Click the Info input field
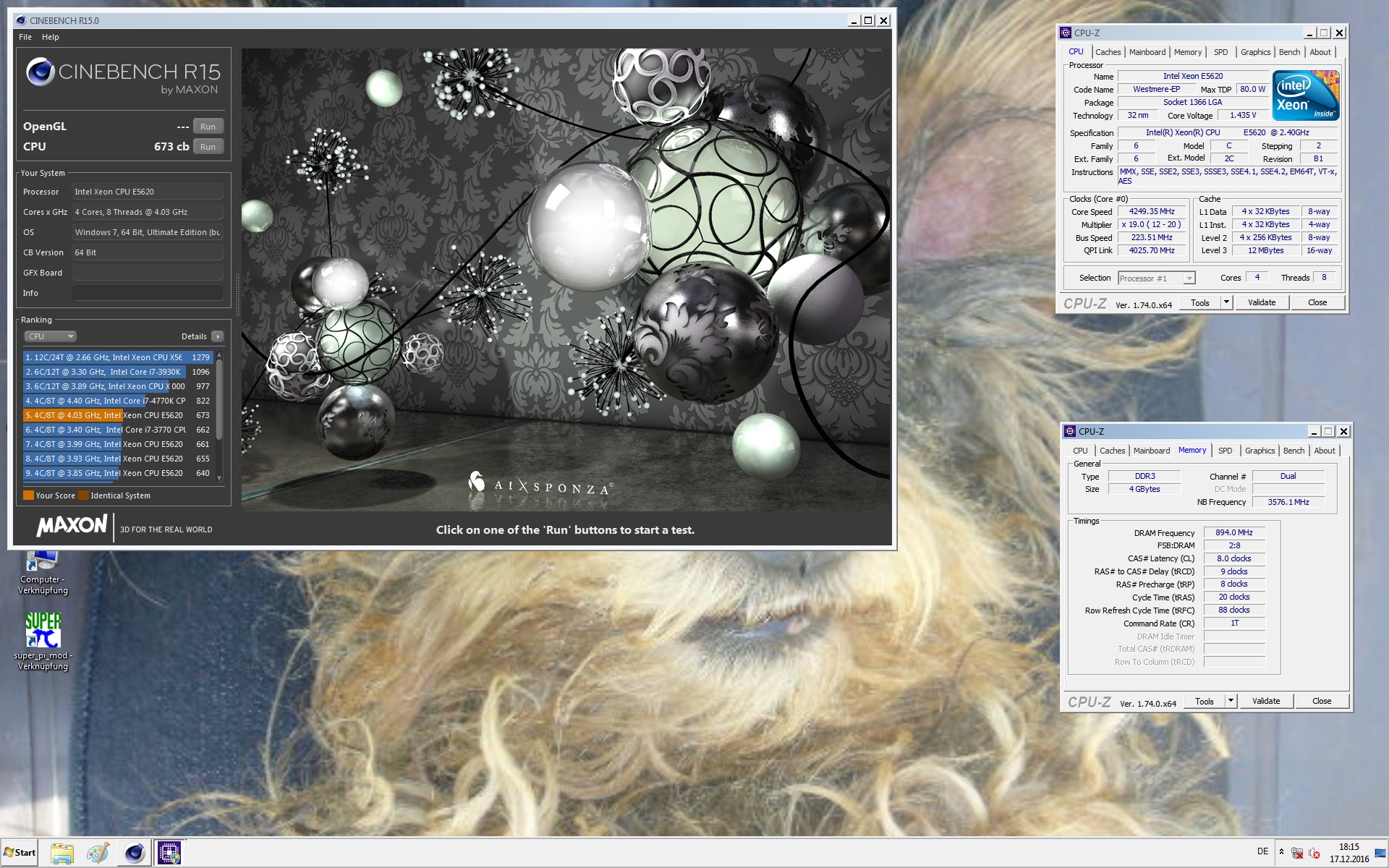This screenshot has height=868, width=1389. click(x=148, y=293)
